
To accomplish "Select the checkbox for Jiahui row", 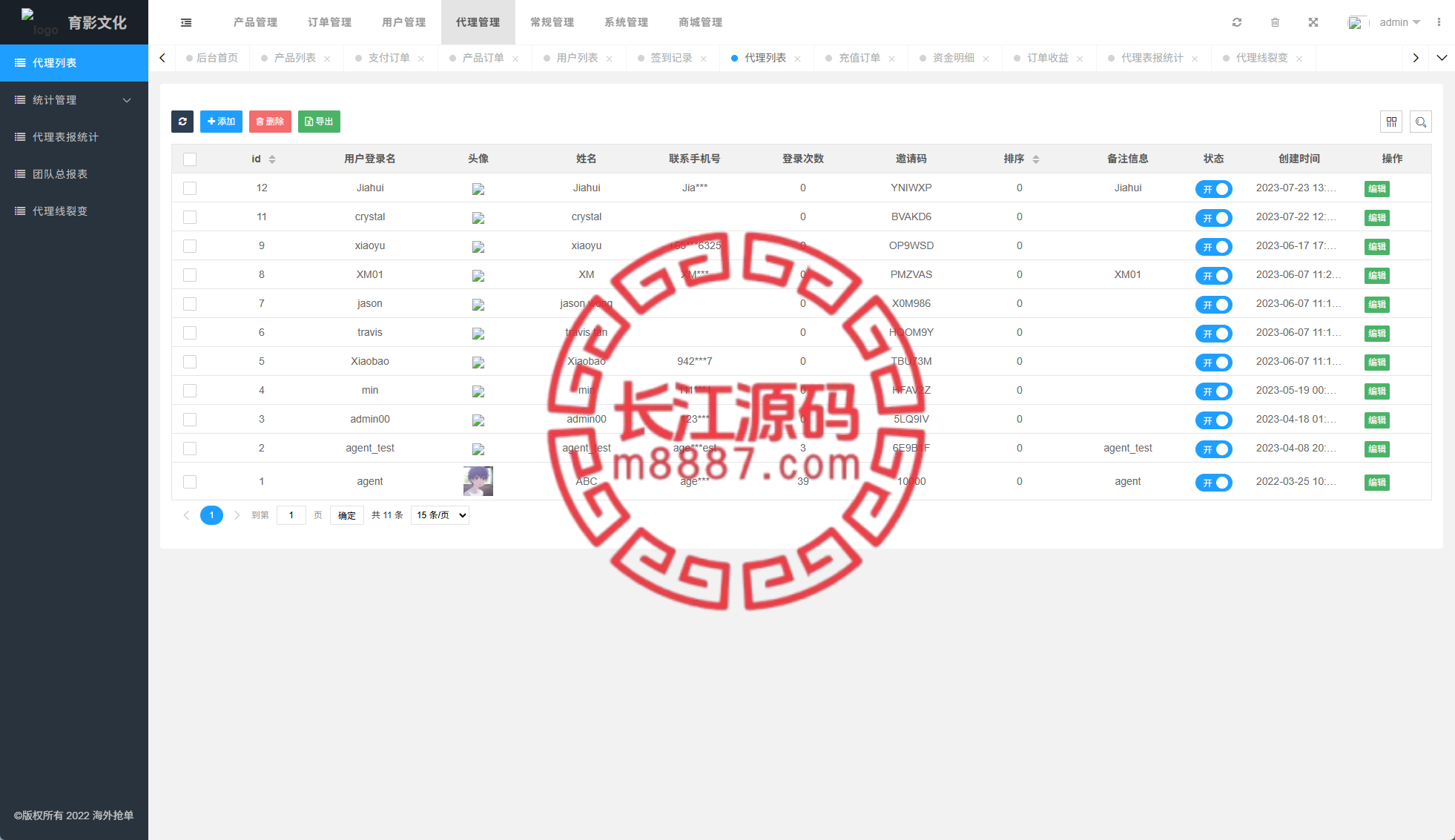I will tap(190, 188).
